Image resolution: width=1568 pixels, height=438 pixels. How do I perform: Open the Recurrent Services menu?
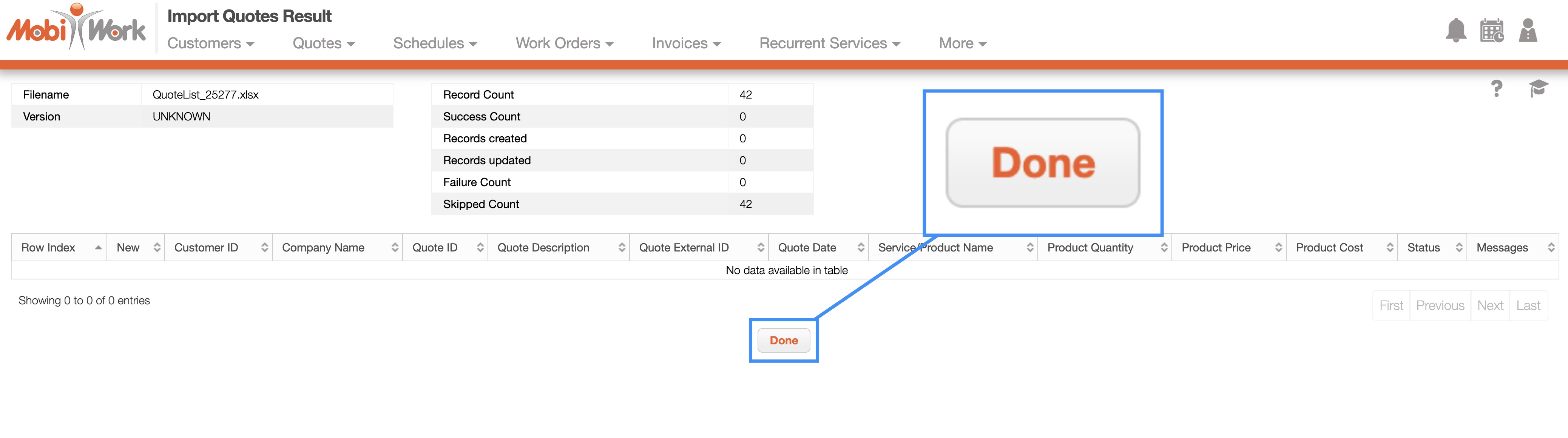click(829, 43)
